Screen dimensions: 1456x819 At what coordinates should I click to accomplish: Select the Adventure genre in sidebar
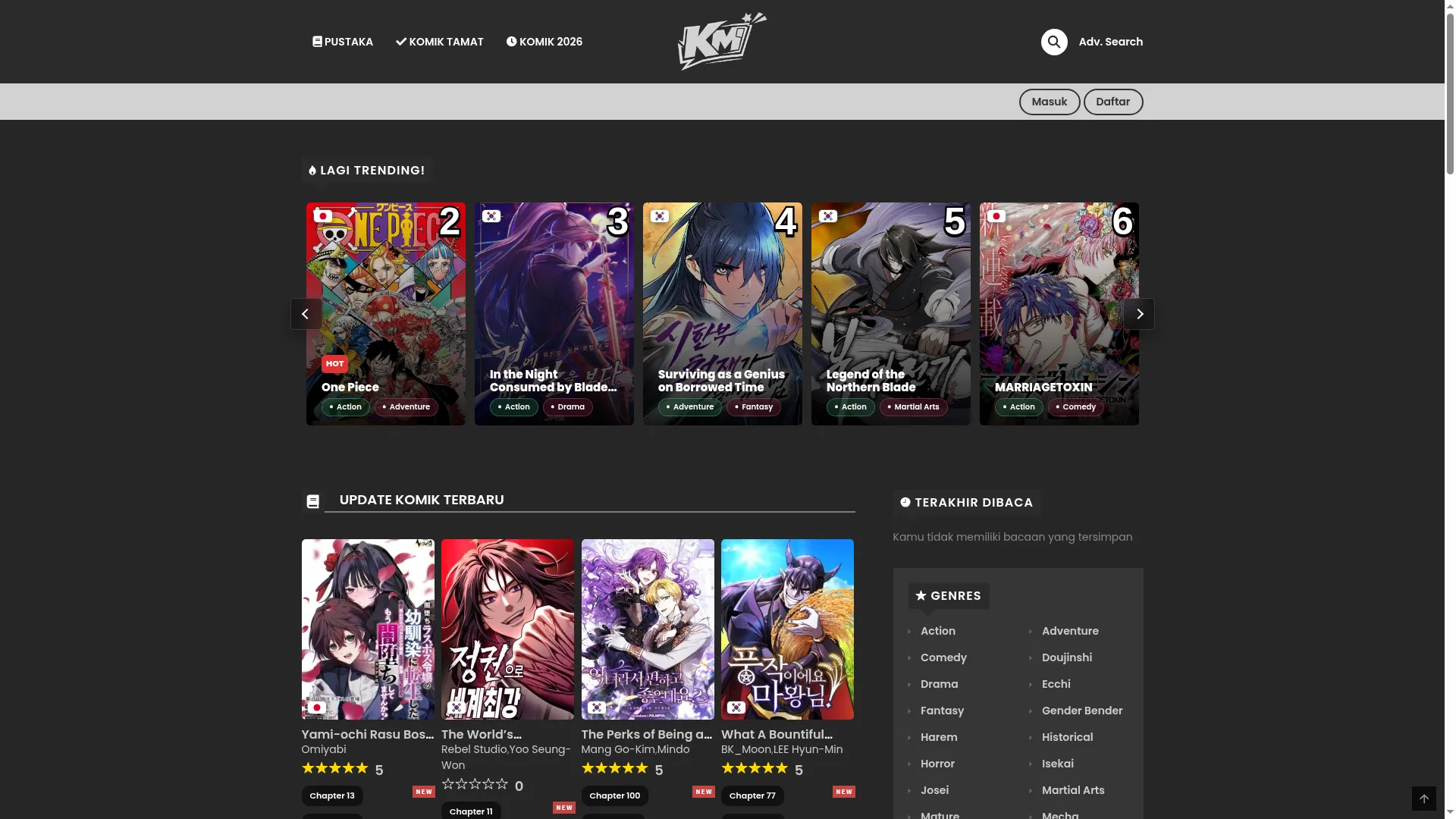click(1070, 631)
